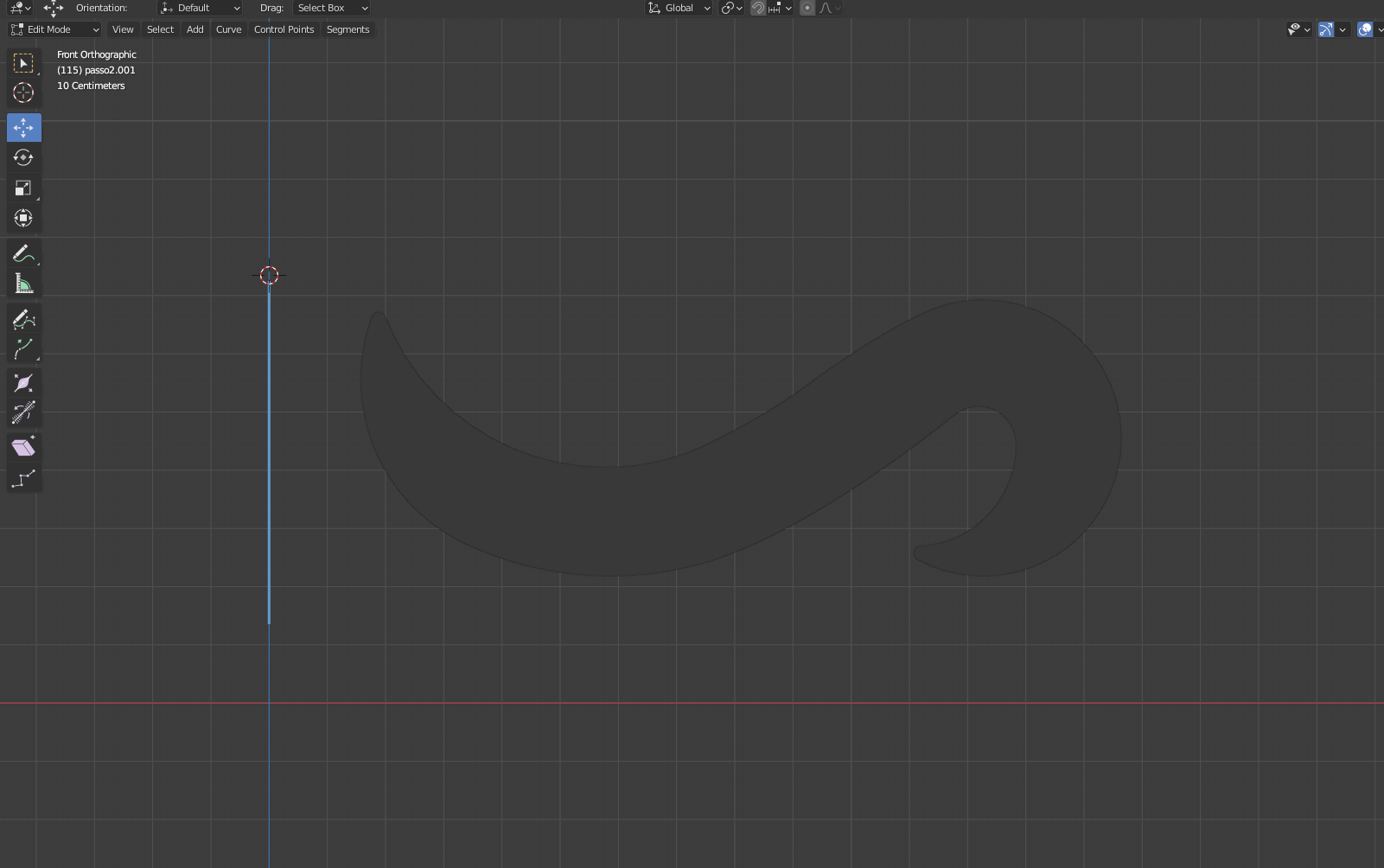Open the View menu
This screenshot has width=1384, height=868.
click(123, 29)
